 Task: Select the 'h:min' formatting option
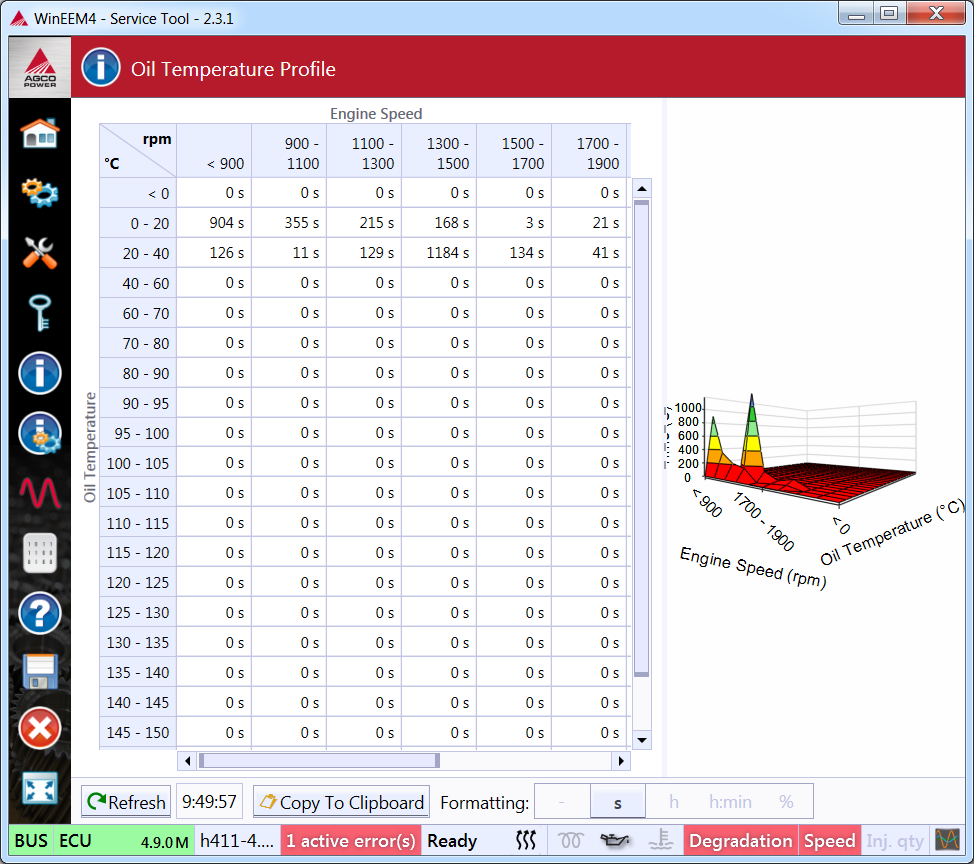(730, 802)
